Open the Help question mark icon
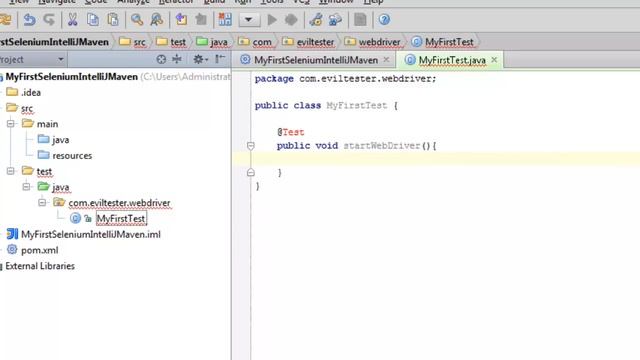 coord(384,20)
